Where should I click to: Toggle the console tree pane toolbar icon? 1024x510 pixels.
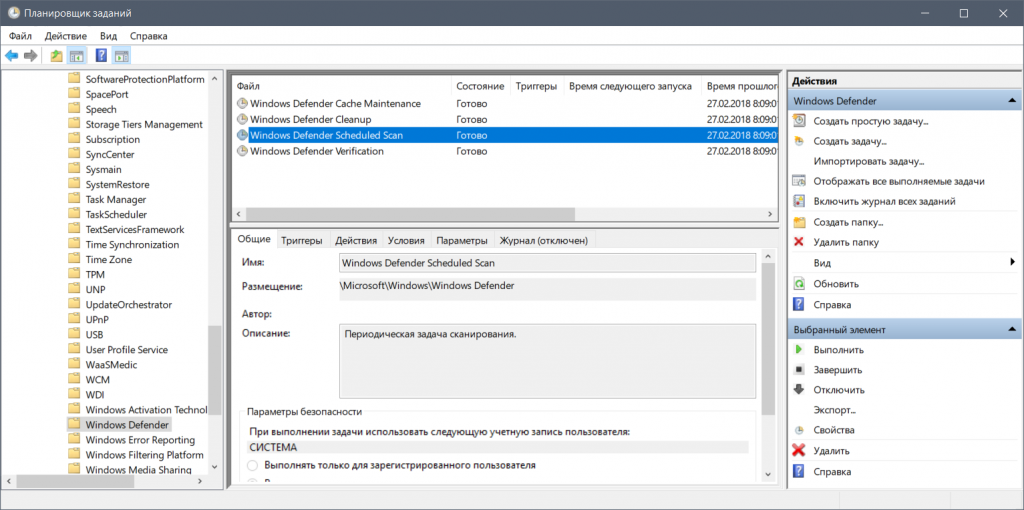(77, 56)
